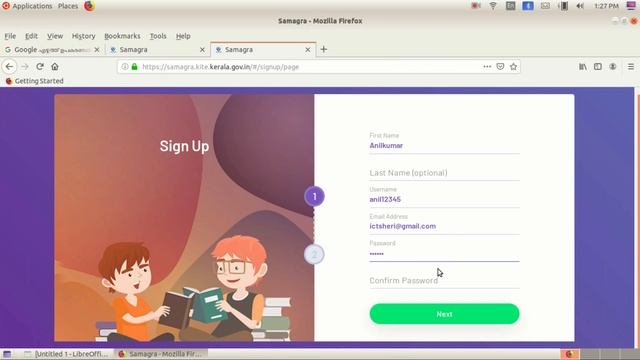Close the active Samagra tab

[x=308, y=49]
